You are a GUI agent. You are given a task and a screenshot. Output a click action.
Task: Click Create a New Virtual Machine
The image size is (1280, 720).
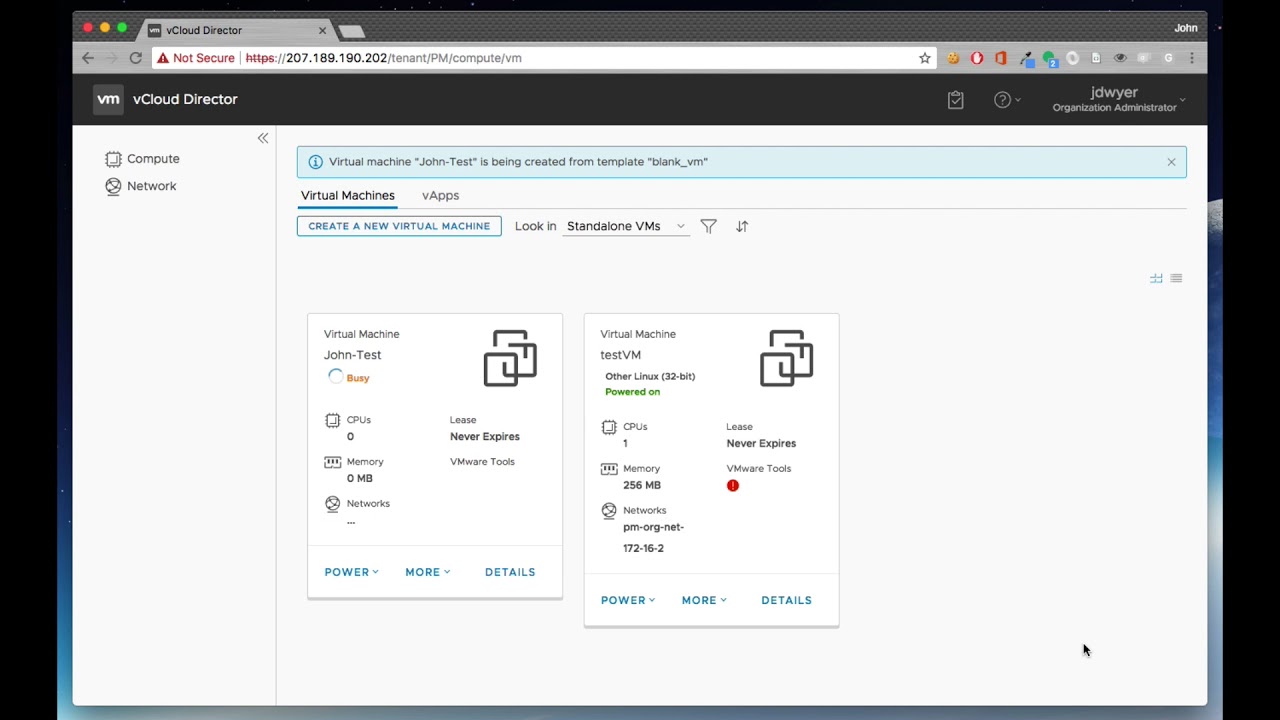coord(399,226)
